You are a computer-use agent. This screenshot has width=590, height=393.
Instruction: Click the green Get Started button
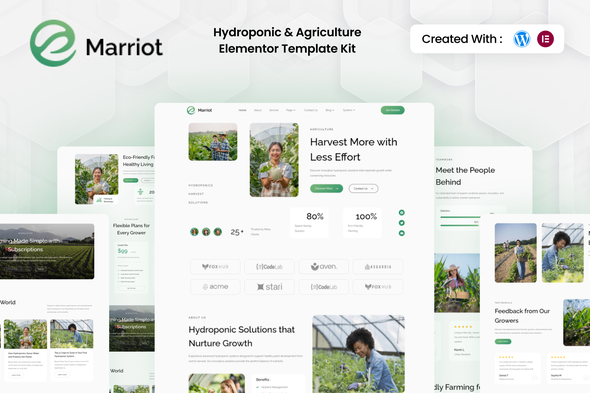(x=392, y=110)
